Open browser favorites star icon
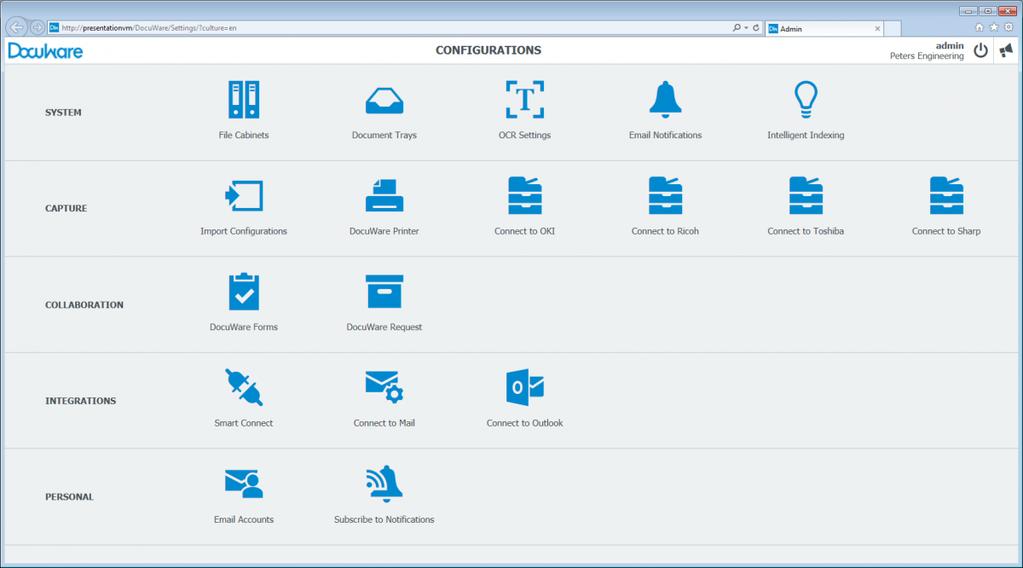 [994, 27]
